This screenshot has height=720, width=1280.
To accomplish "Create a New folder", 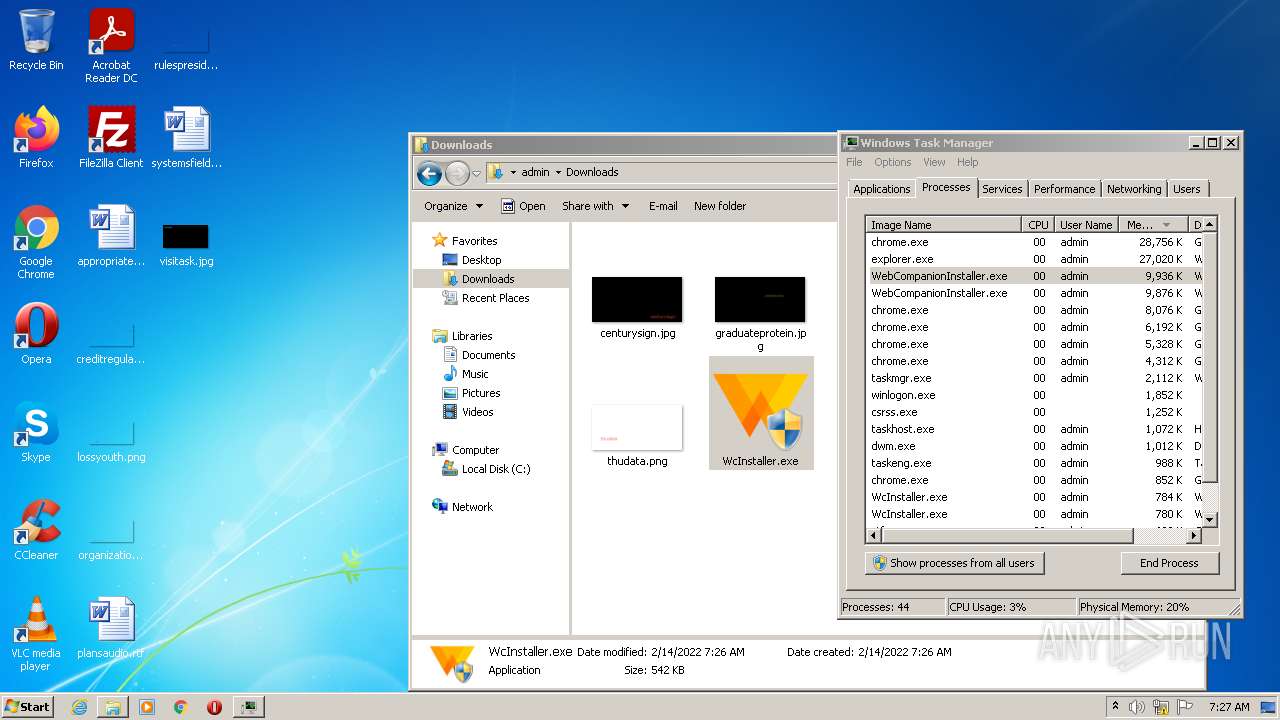I will tap(720, 206).
